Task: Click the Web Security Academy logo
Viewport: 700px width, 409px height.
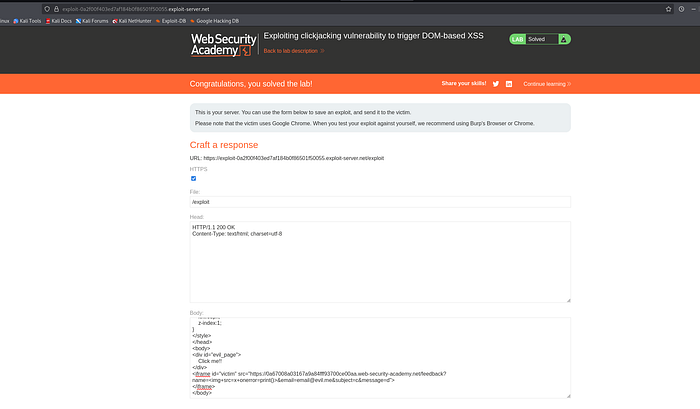Action: [x=224, y=45]
